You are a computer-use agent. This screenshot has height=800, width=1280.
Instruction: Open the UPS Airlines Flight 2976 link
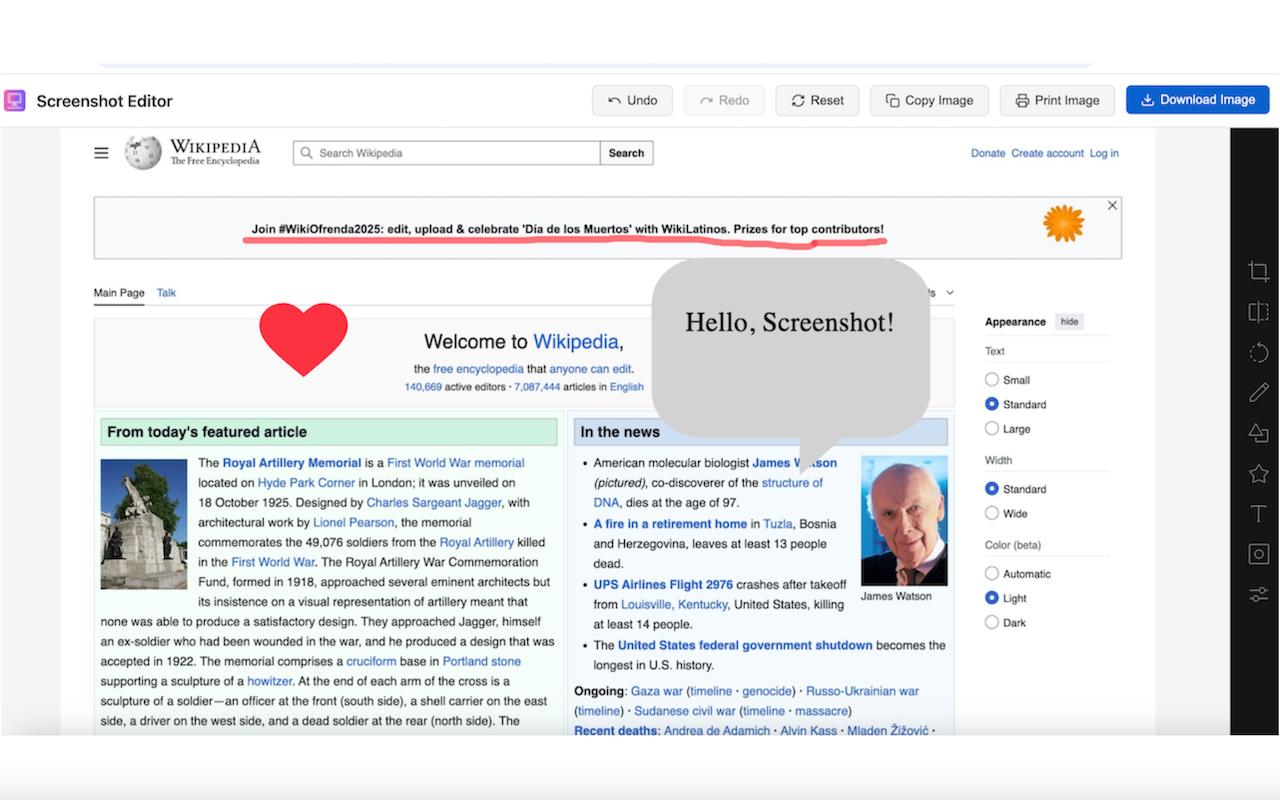pos(663,585)
